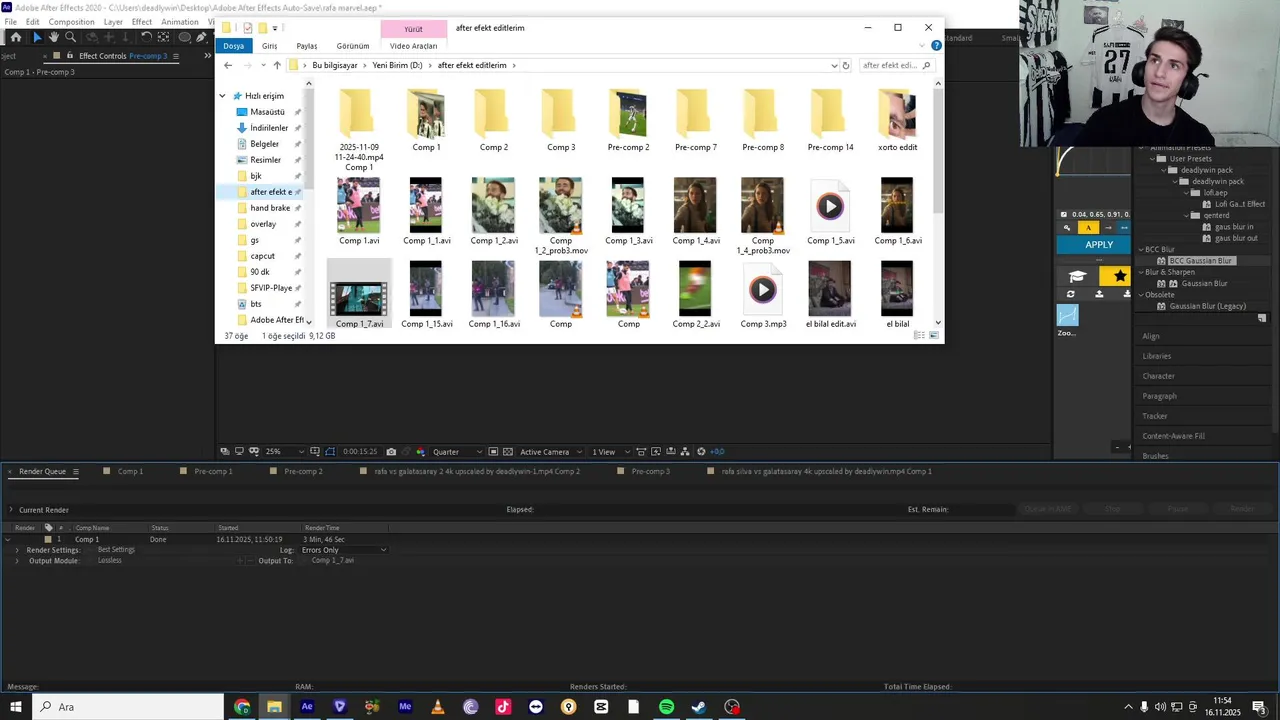Click the yellow star favorites icon
Image resolution: width=1280 pixels, height=720 pixels.
[x=1119, y=276]
